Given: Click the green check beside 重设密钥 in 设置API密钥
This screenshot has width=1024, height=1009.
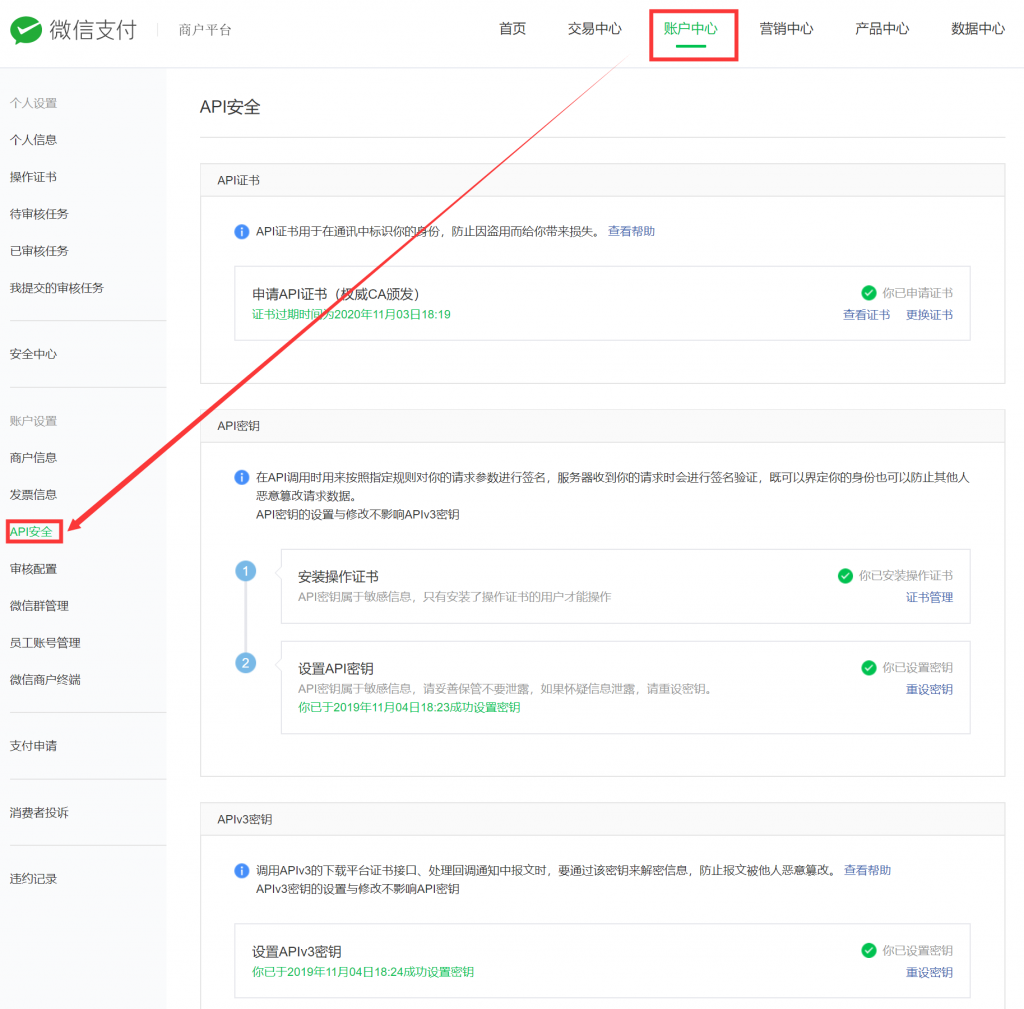Looking at the screenshot, I should click(869, 667).
